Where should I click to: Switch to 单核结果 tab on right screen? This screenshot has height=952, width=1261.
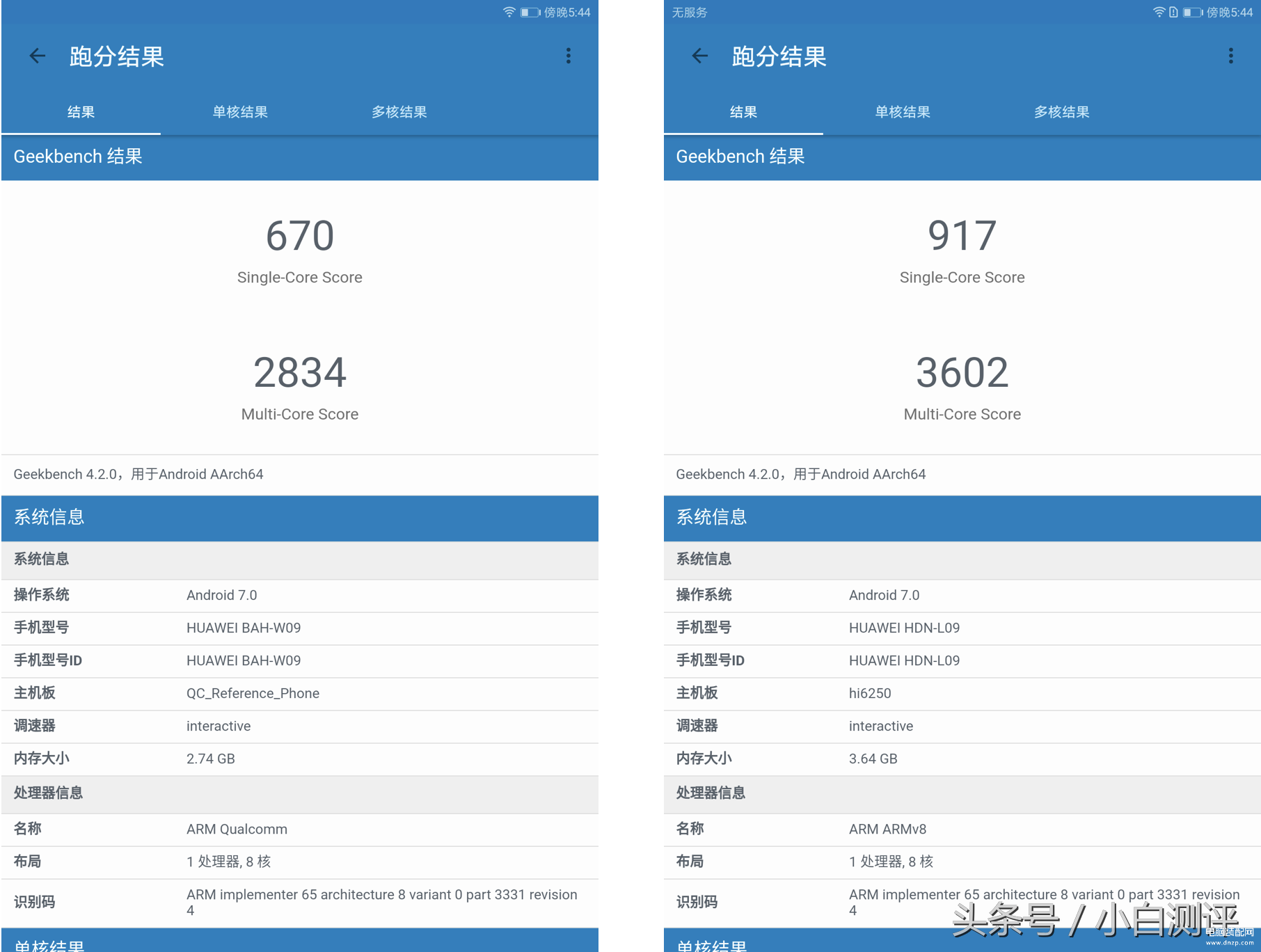pos(903,112)
